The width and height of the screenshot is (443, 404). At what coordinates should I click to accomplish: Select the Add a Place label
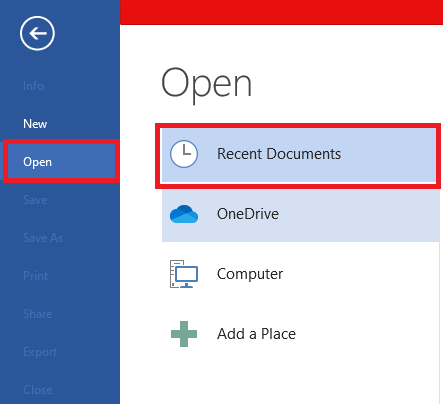click(x=256, y=334)
